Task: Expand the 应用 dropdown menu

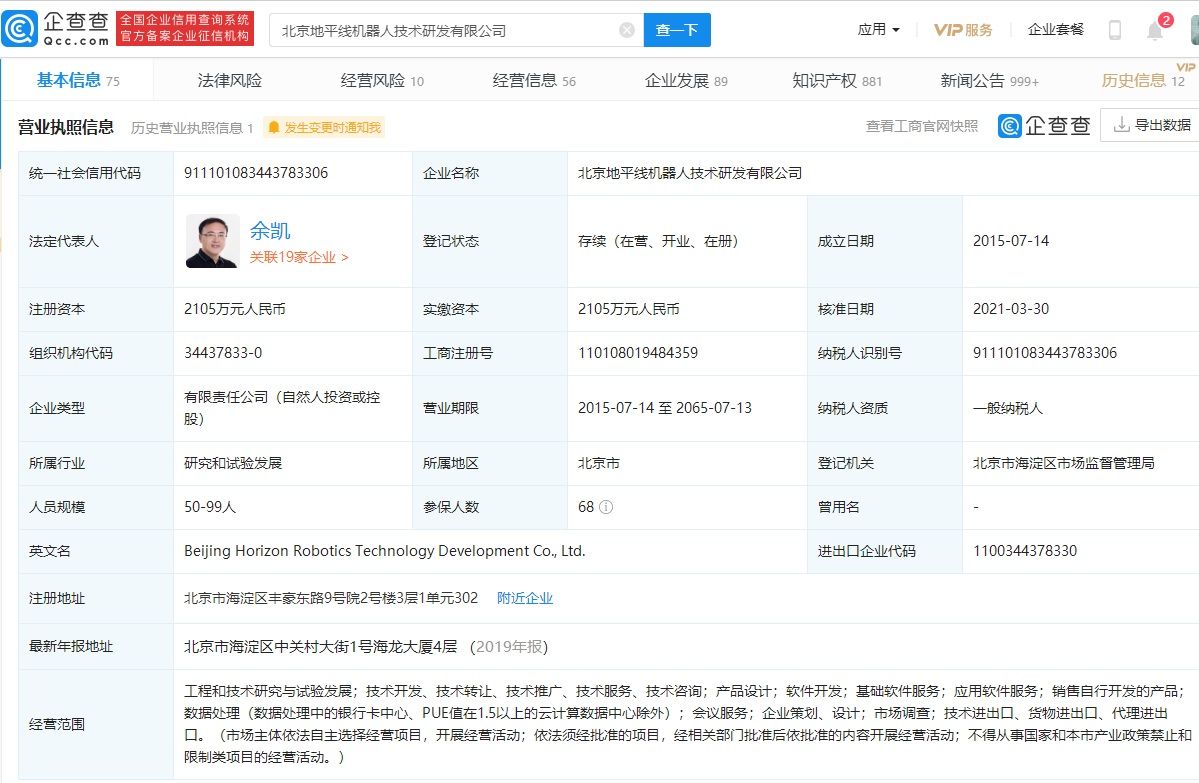Action: coord(879,30)
